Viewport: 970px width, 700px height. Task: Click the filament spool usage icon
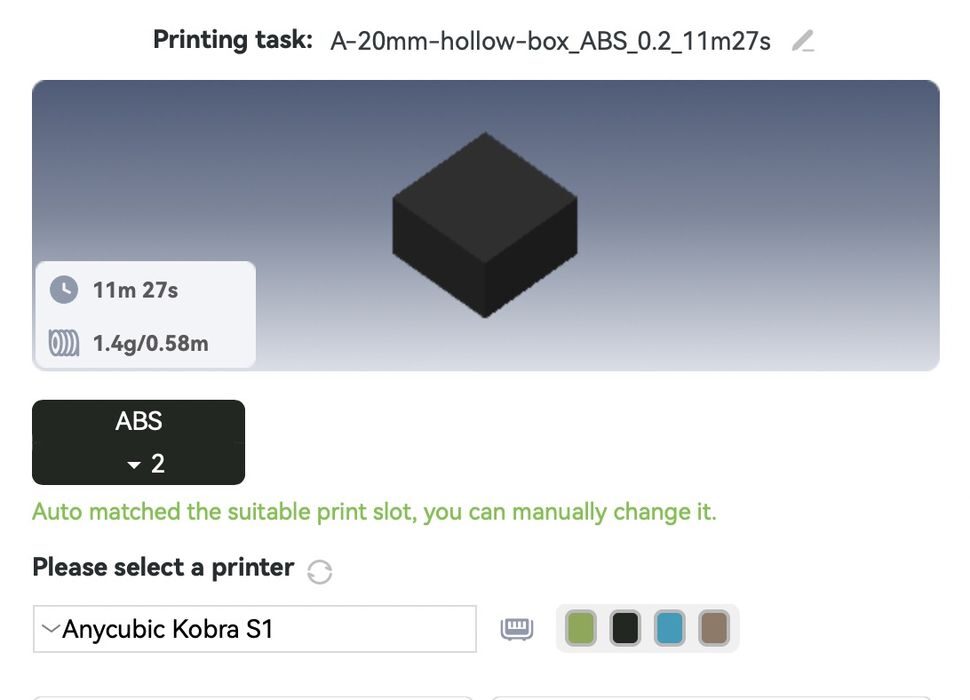pos(64,344)
